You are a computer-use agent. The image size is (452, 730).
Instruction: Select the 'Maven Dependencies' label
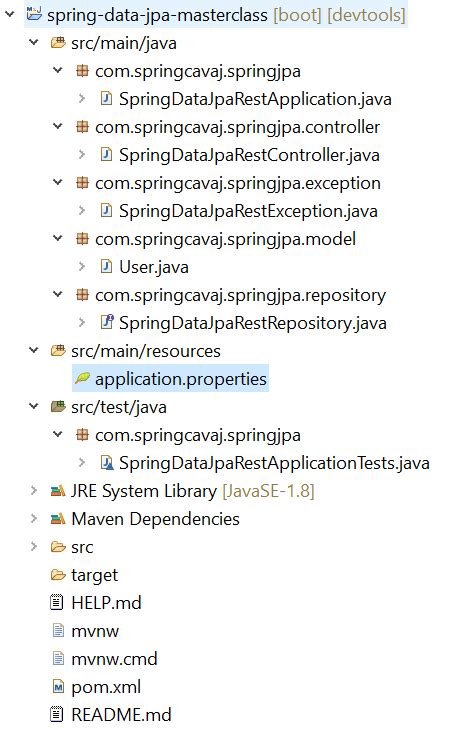click(x=155, y=519)
